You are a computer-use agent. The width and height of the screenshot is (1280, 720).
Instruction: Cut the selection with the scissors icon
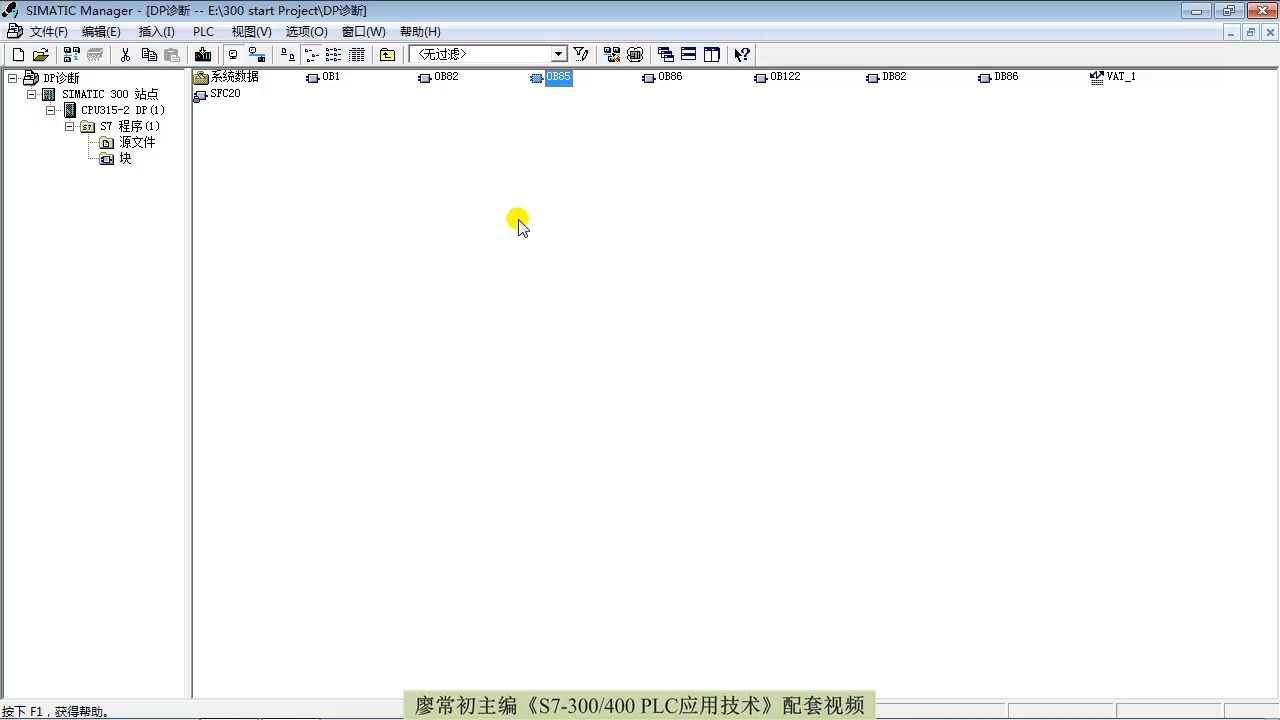pos(126,55)
